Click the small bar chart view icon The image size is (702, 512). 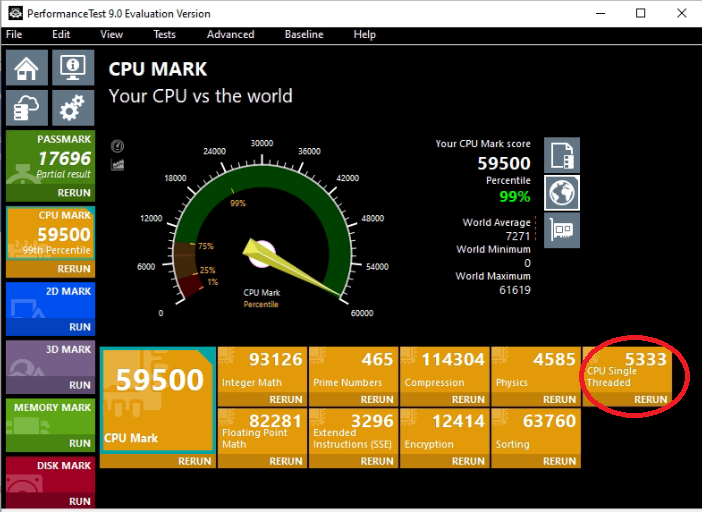pos(117,162)
